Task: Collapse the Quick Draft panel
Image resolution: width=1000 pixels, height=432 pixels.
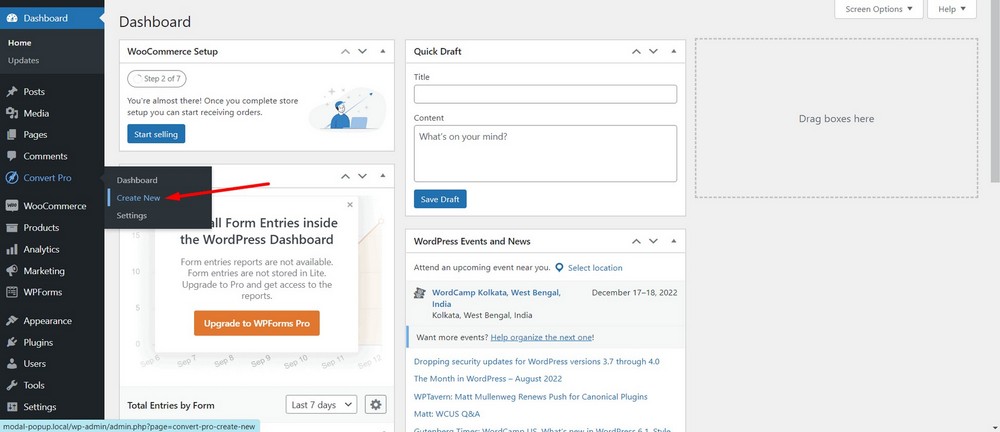Action: click(673, 52)
